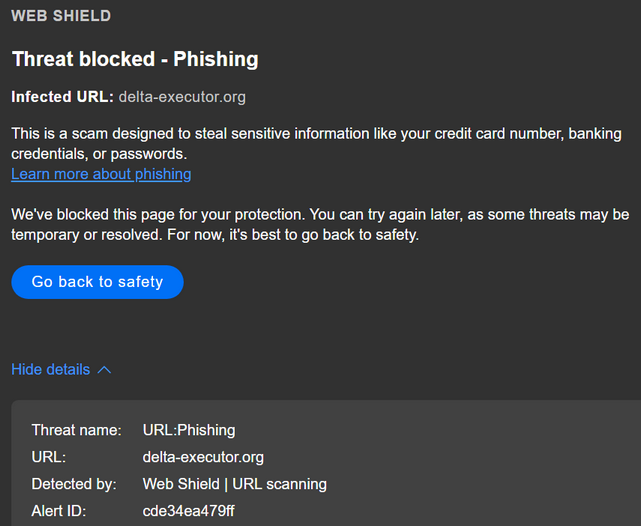
Task: Click the Alert ID label
Action: [x=59, y=511]
